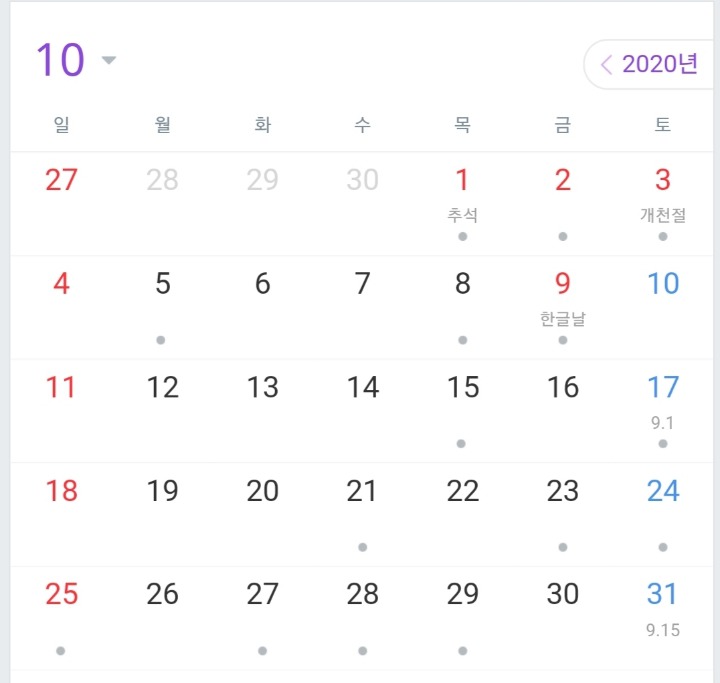Click the greyed-out date 28
720x683 pixels.
tap(162, 181)
